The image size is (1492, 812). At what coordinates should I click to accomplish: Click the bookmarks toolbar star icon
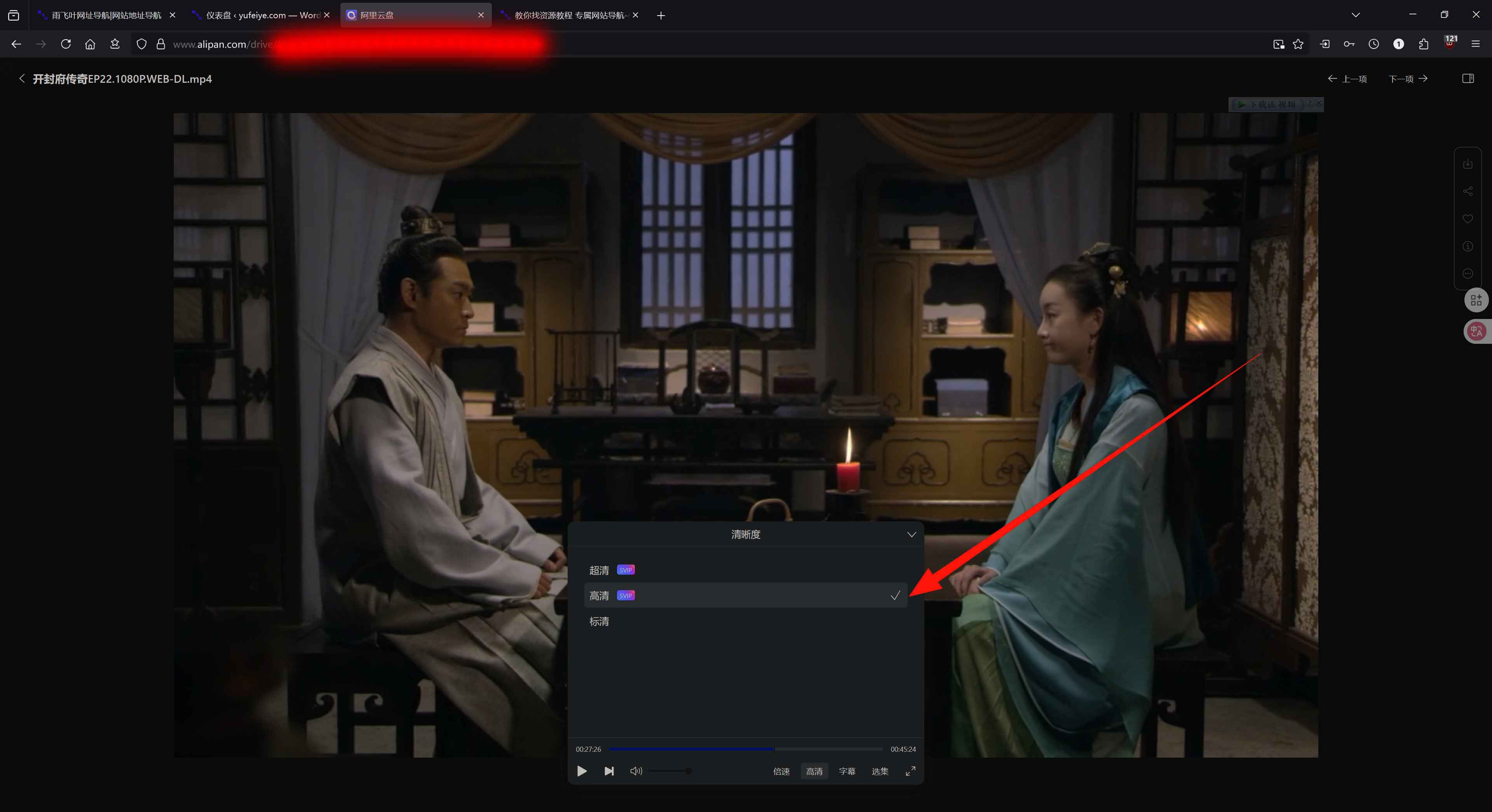pyautogui.click(x=115, y=44)
